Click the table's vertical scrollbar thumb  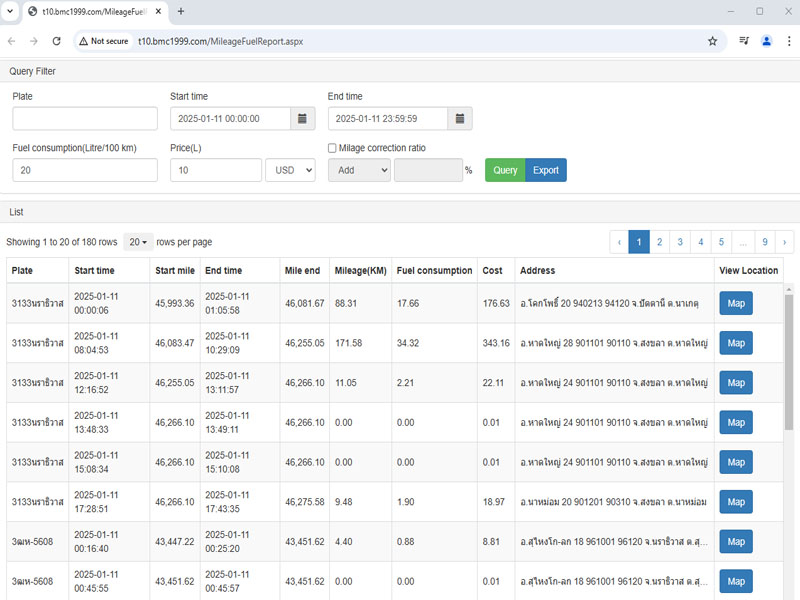point(789,362)
